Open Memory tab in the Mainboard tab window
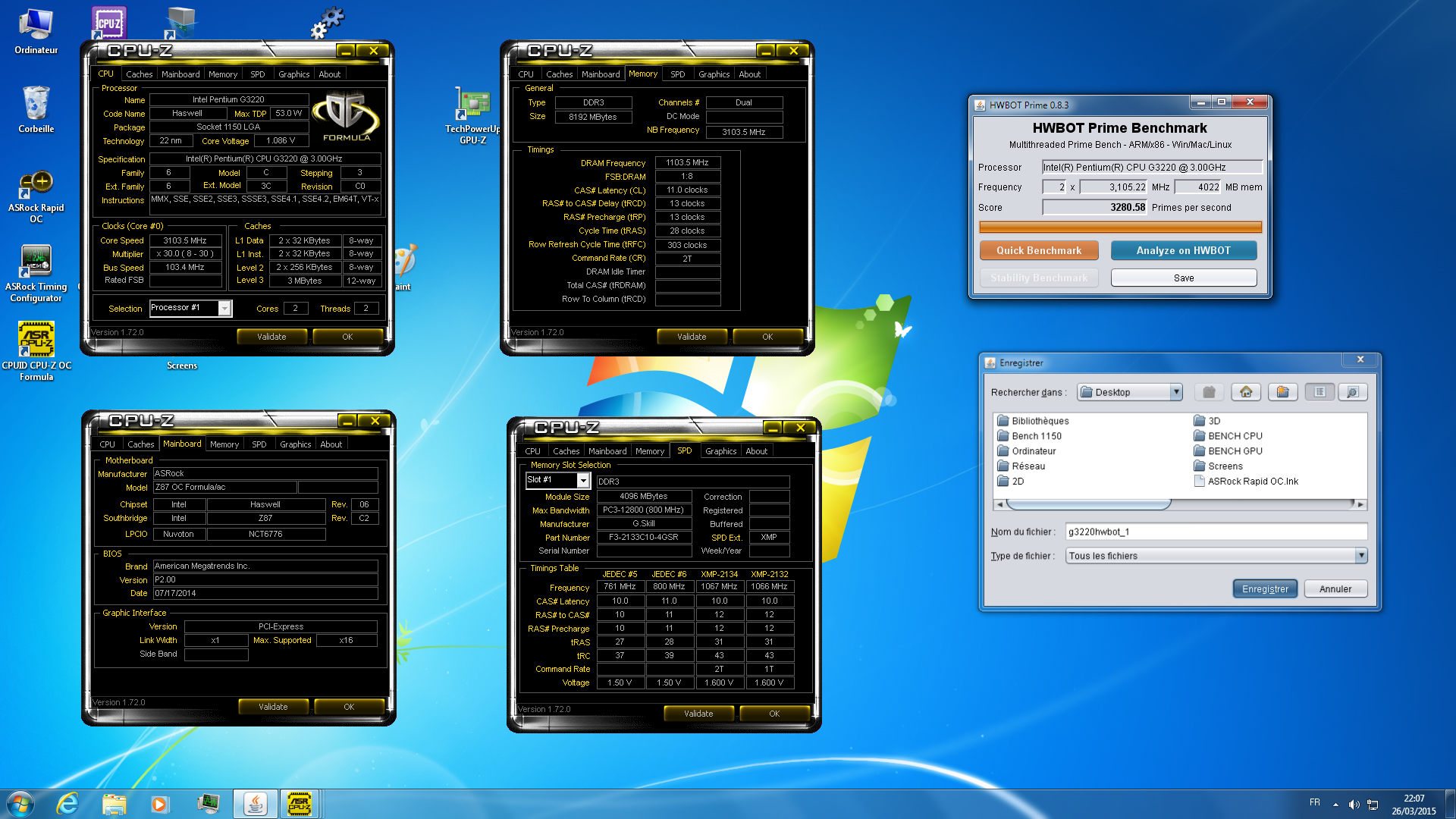 [224, 444]
